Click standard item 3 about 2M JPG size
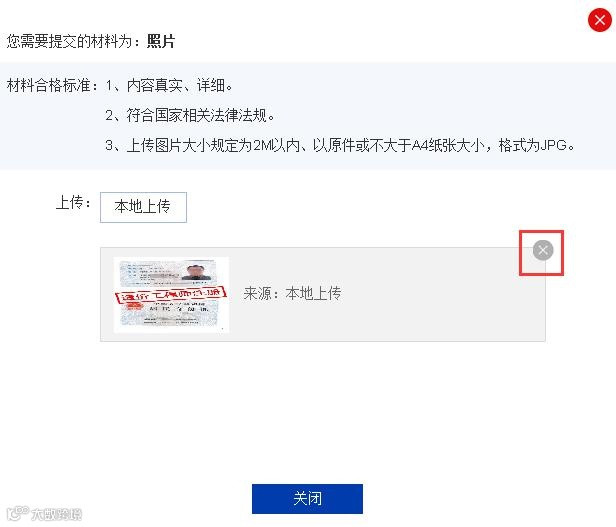 341,145
